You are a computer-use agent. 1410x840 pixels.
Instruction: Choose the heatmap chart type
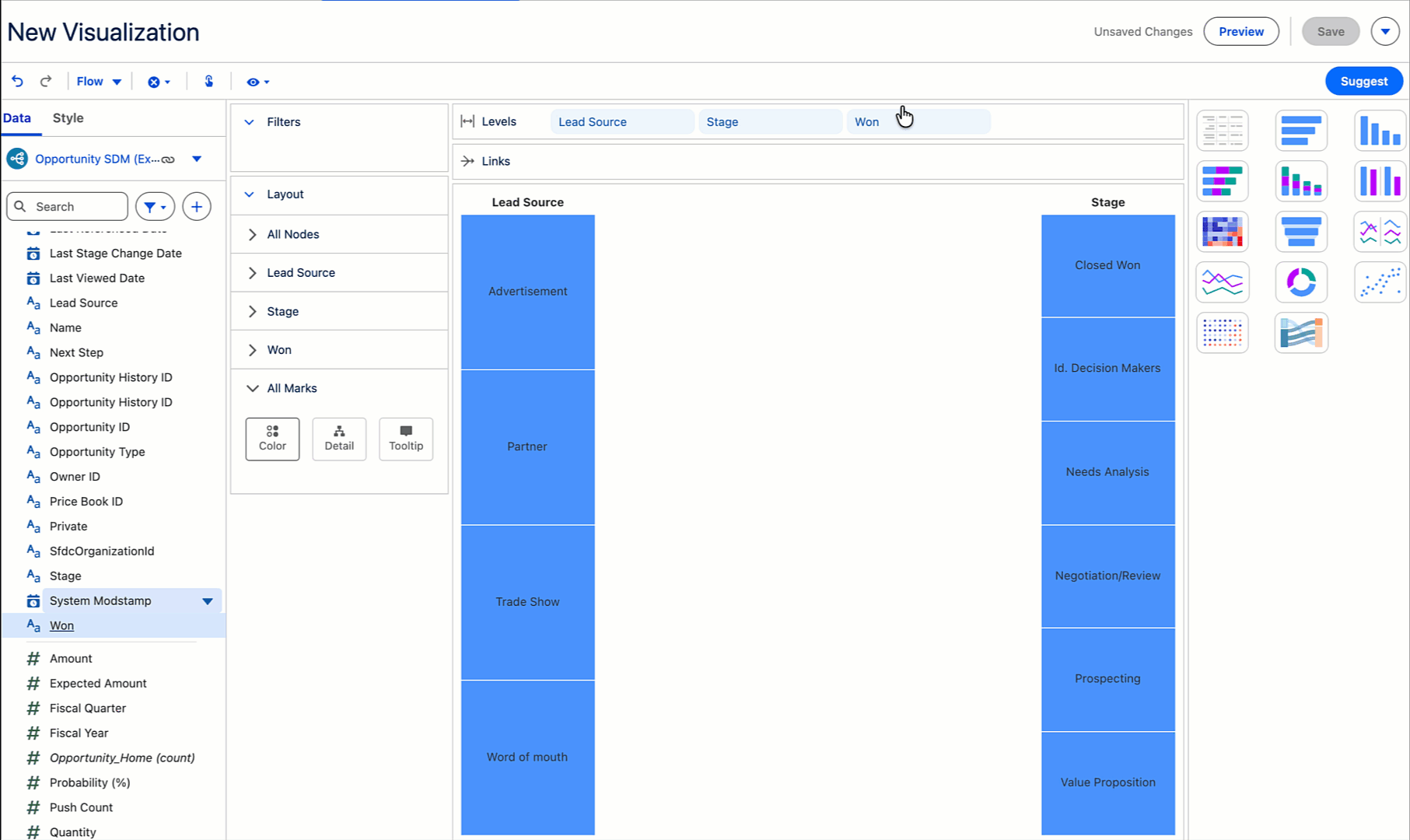pos(1222,232)
